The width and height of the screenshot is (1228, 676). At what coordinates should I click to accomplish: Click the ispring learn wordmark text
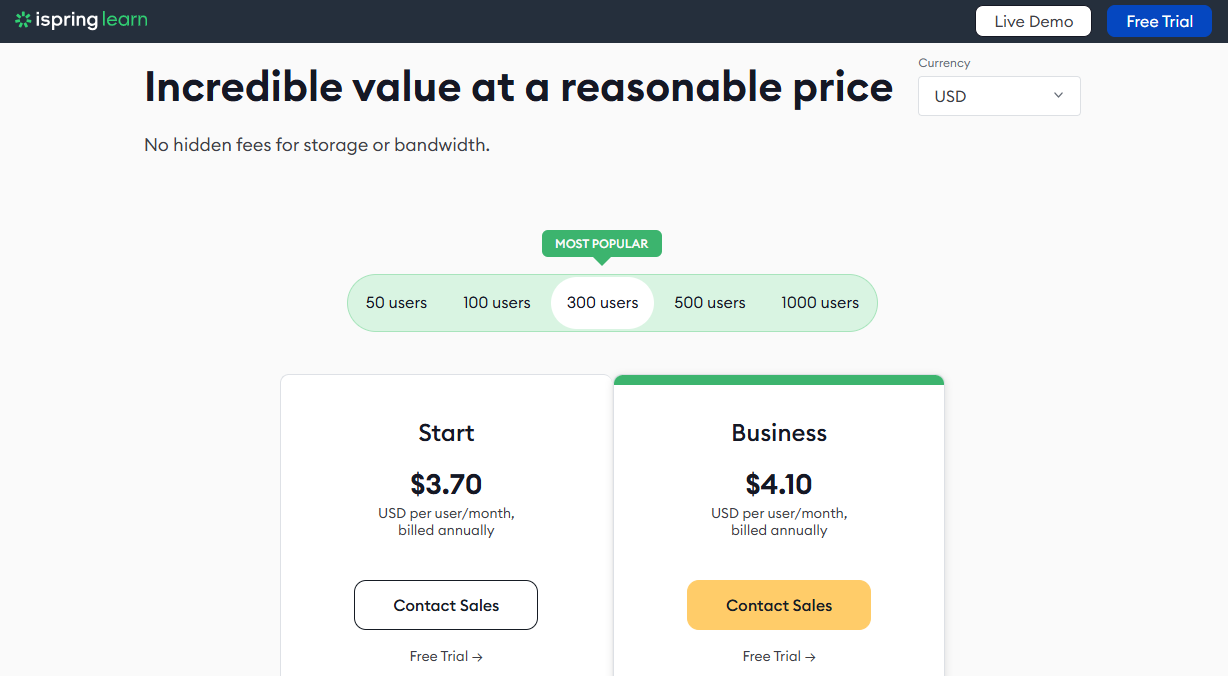(x=92, y=21)
